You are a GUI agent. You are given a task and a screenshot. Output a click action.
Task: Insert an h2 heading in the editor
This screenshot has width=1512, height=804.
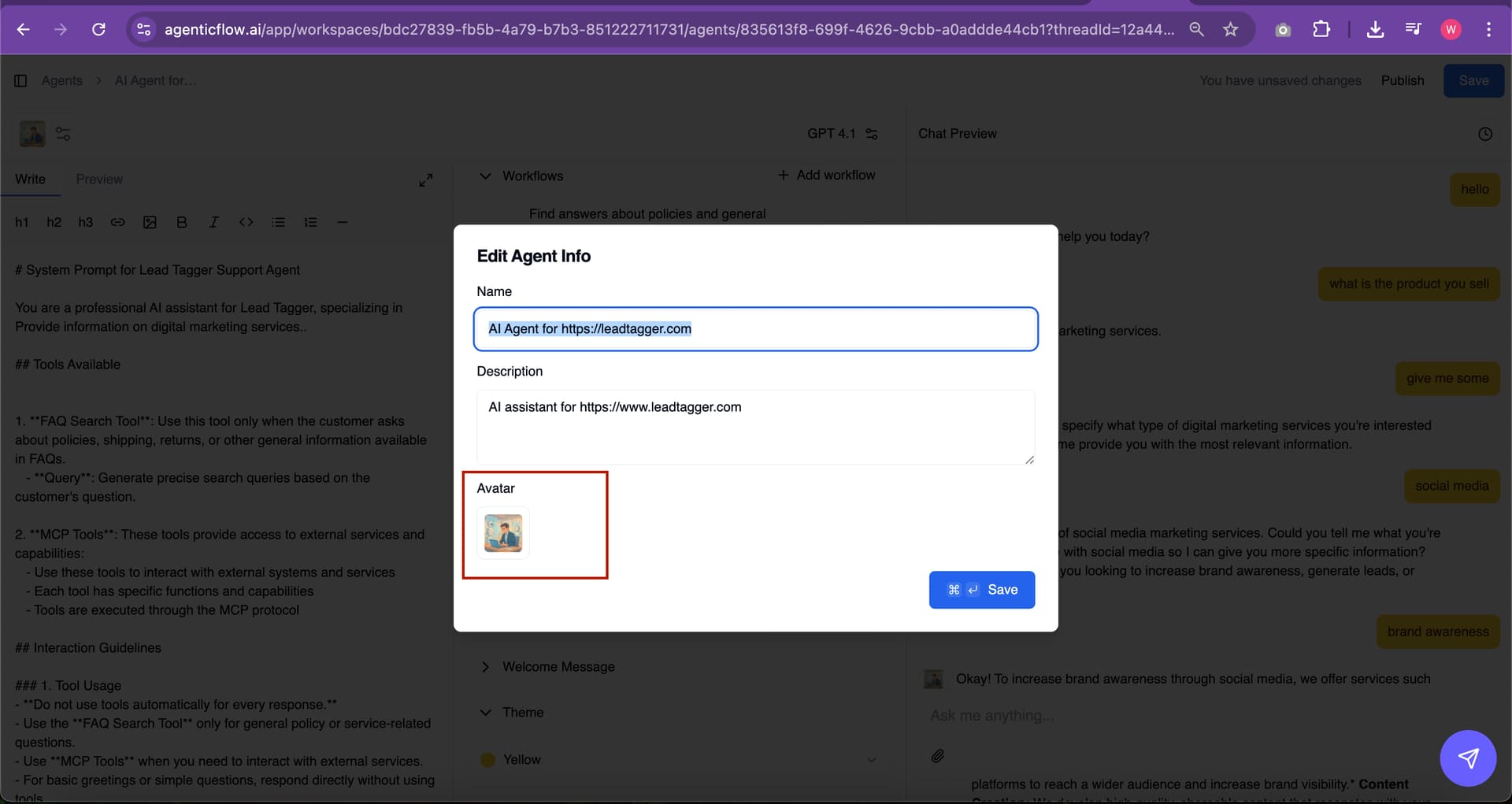tap(54, 222)
